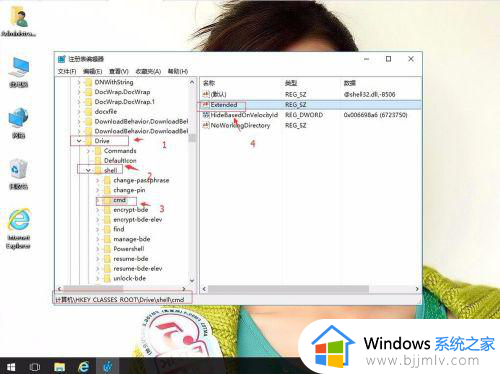The height and width of the screenshot is (374, 500).
Task: Expand the DNWithString key
Action: pyautogui.click(x=79, y=82)
